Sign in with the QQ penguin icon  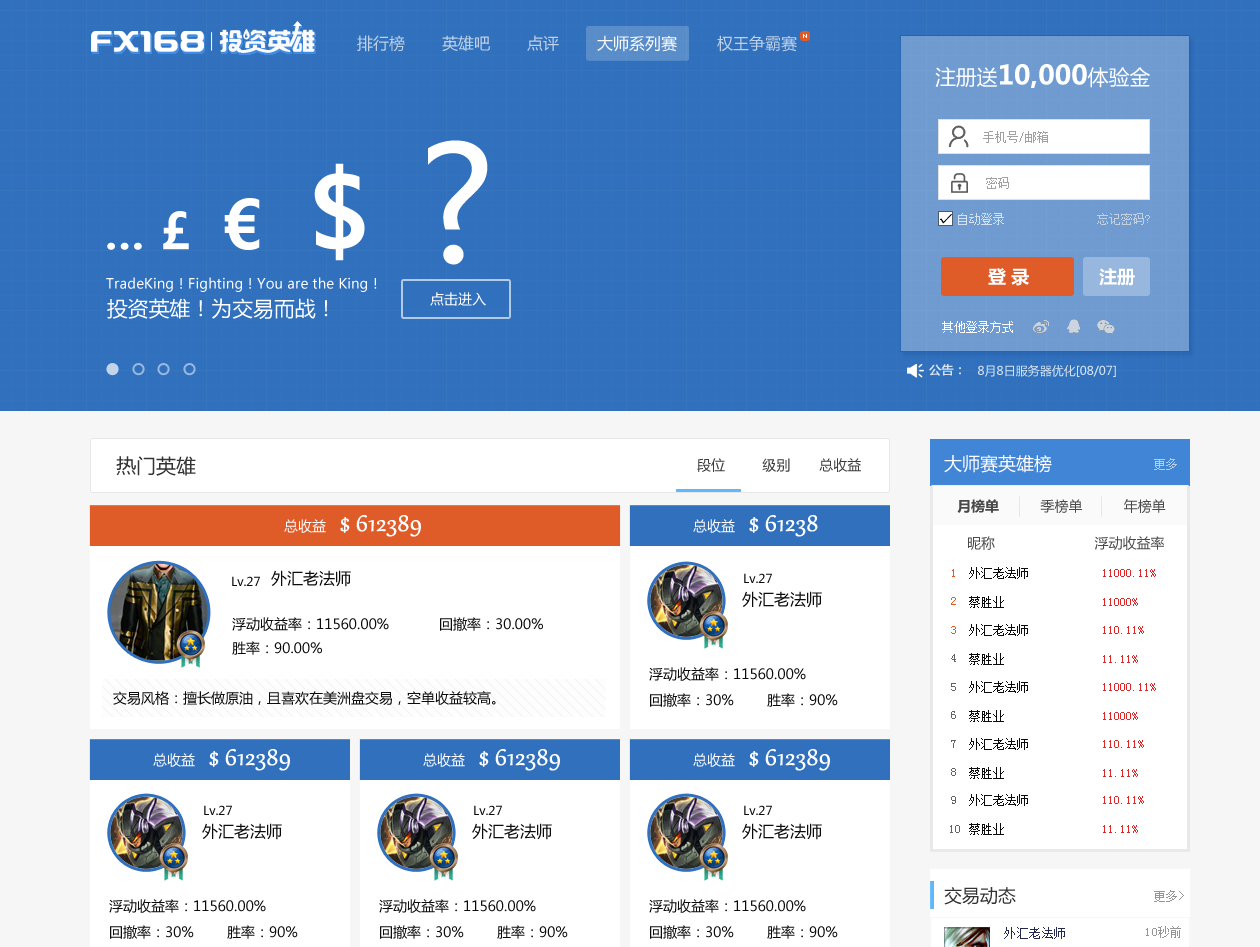(1073, 327)
